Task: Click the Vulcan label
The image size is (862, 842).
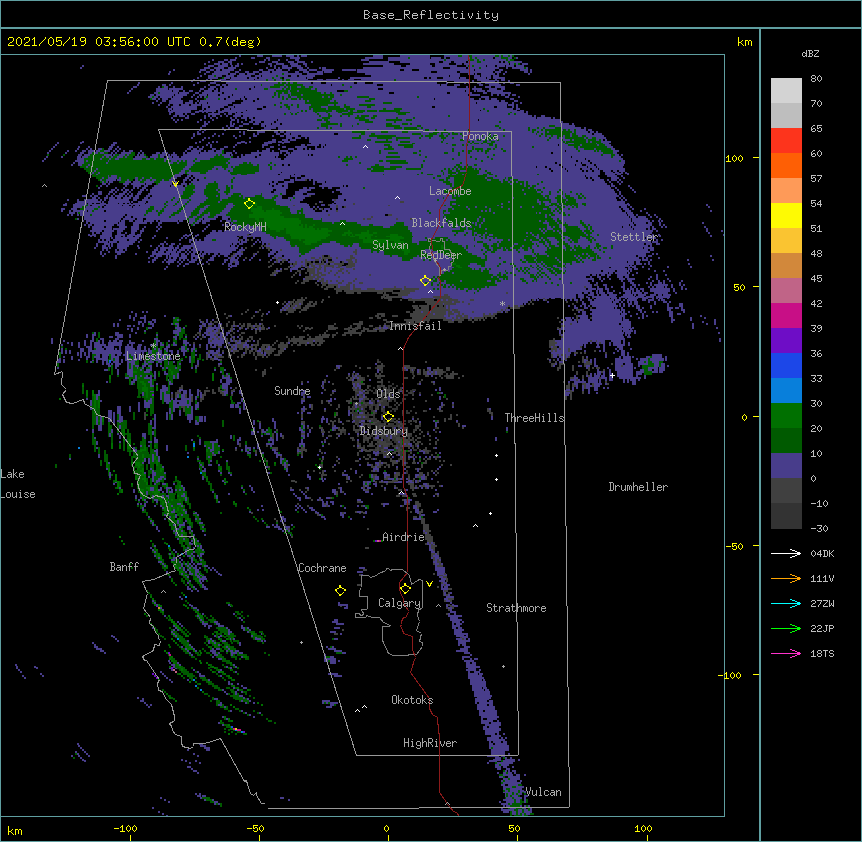Action: click(x=543, y=792)
